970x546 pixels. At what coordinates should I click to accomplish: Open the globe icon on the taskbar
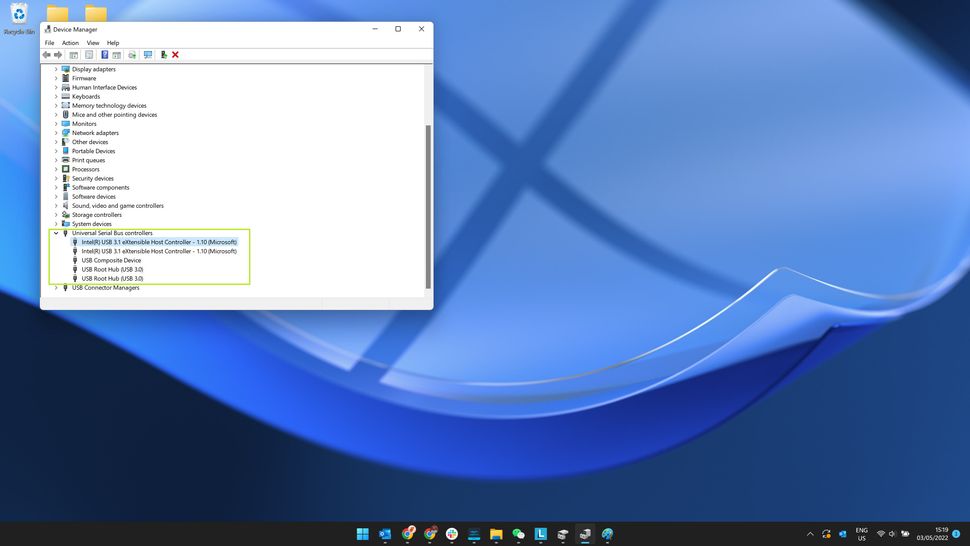tap(607, 534)
